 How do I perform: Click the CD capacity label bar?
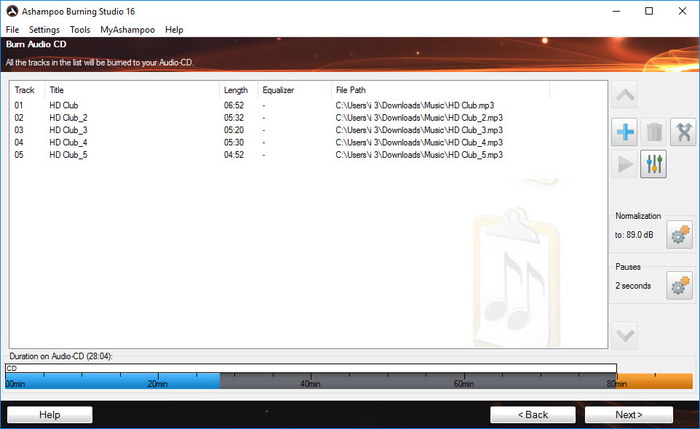[x=311, y=368]
